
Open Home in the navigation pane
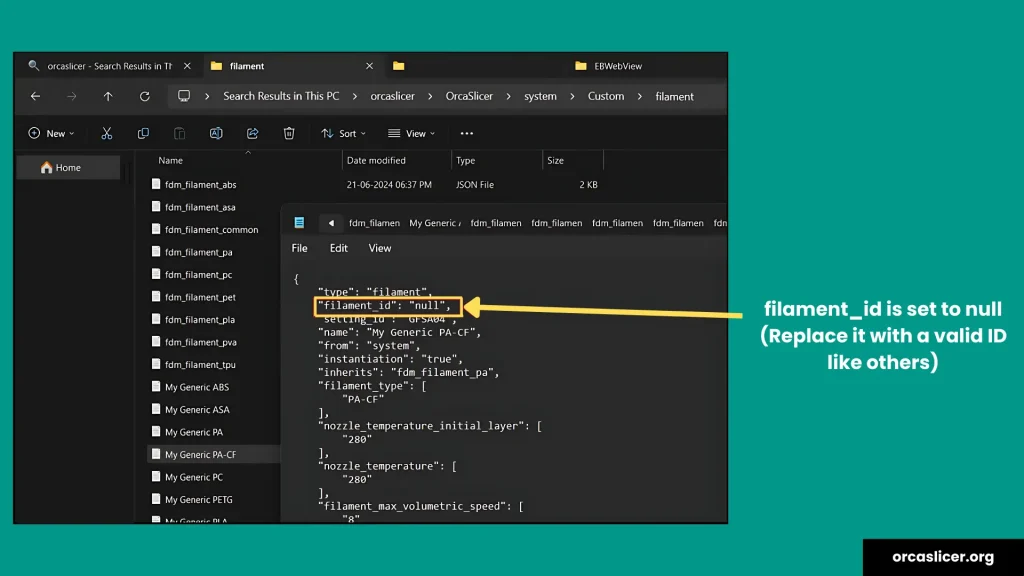pyautogui.click(x=69, y=167)
